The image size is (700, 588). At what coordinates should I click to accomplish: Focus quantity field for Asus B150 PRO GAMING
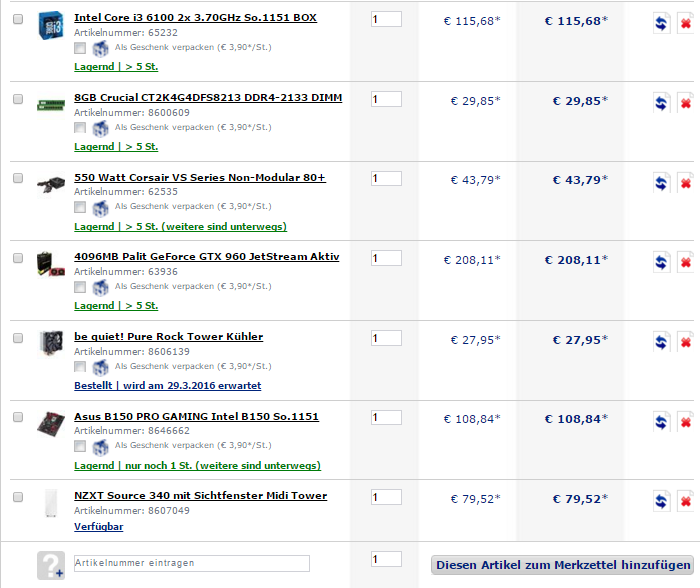click(x=386, y=417)
